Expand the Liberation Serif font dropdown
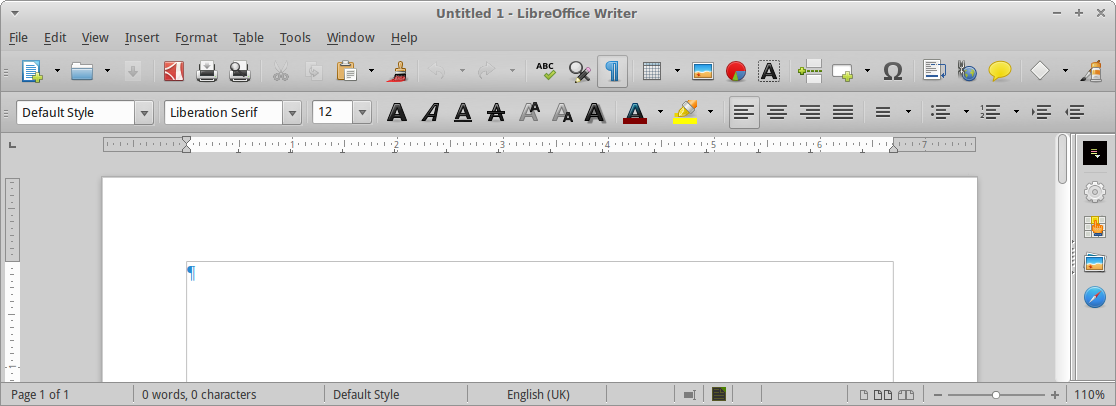This screenshot has width=1116, height=406. tap(292, 112)
